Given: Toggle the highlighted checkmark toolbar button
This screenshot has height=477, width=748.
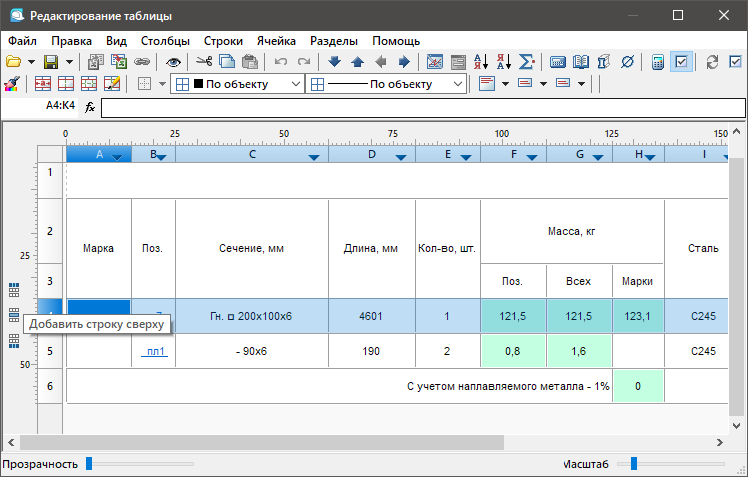Looking at the screenshot, I should (x=681, y=62).
